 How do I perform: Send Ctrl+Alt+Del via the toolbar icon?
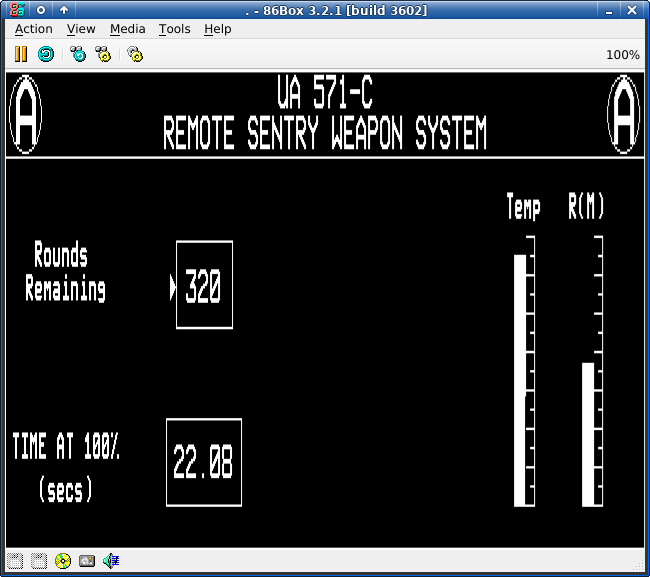click(x=78, y=54)
